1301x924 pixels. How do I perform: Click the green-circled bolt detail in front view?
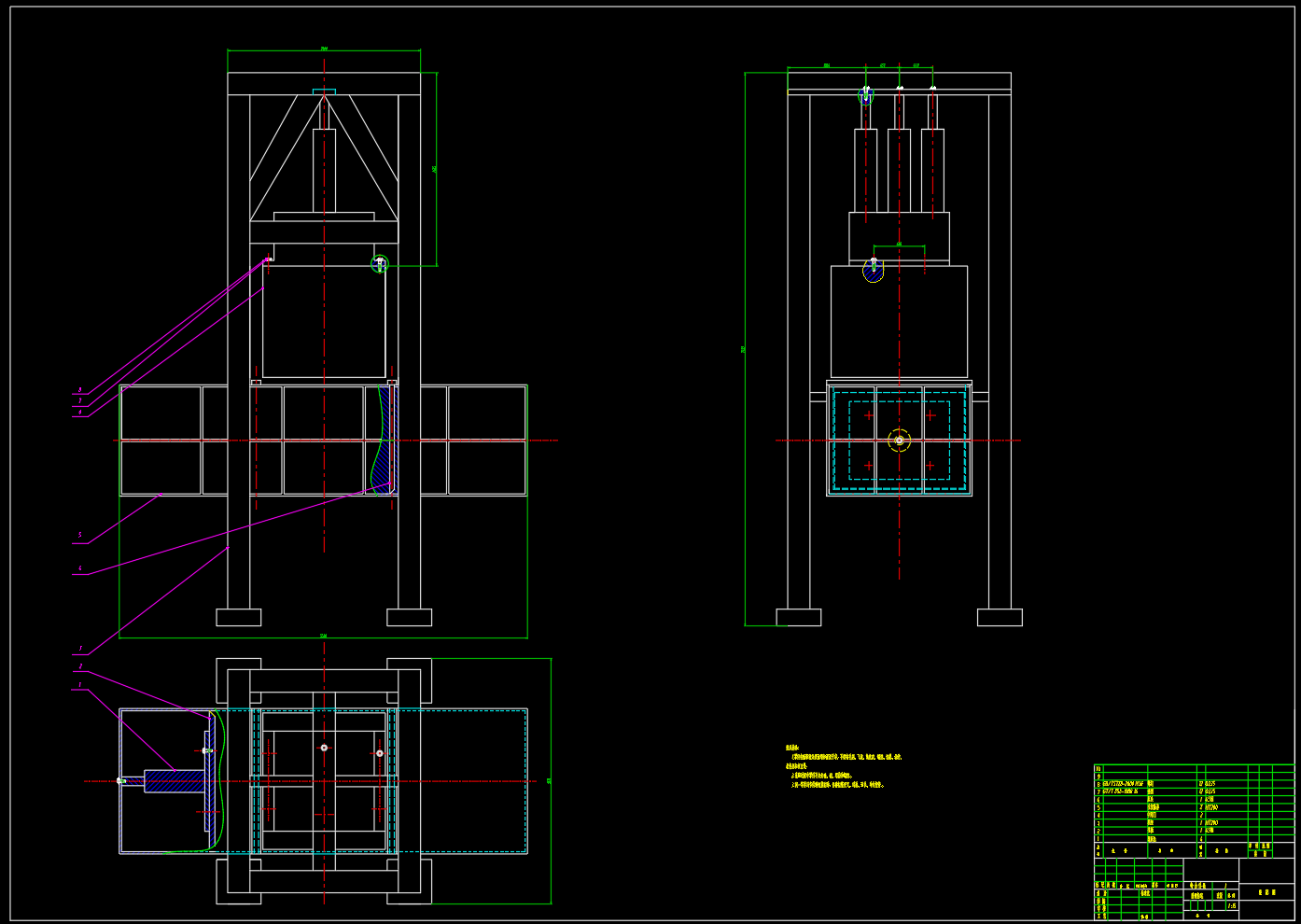[x=379, y=264]
